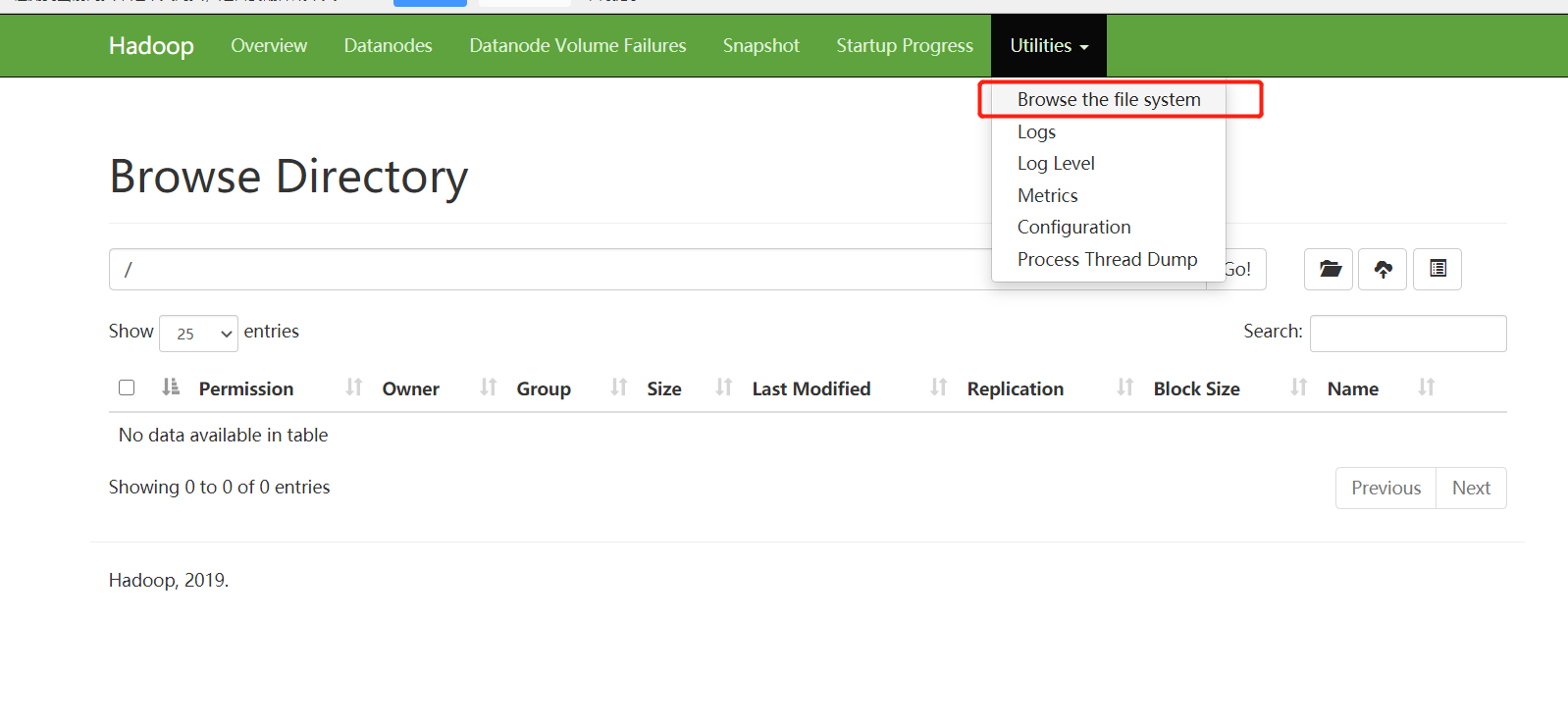Image resolution: width=1568 pixels, height=723 pixels.
Task: Click the Permission column header text
Action: point(246,388)
